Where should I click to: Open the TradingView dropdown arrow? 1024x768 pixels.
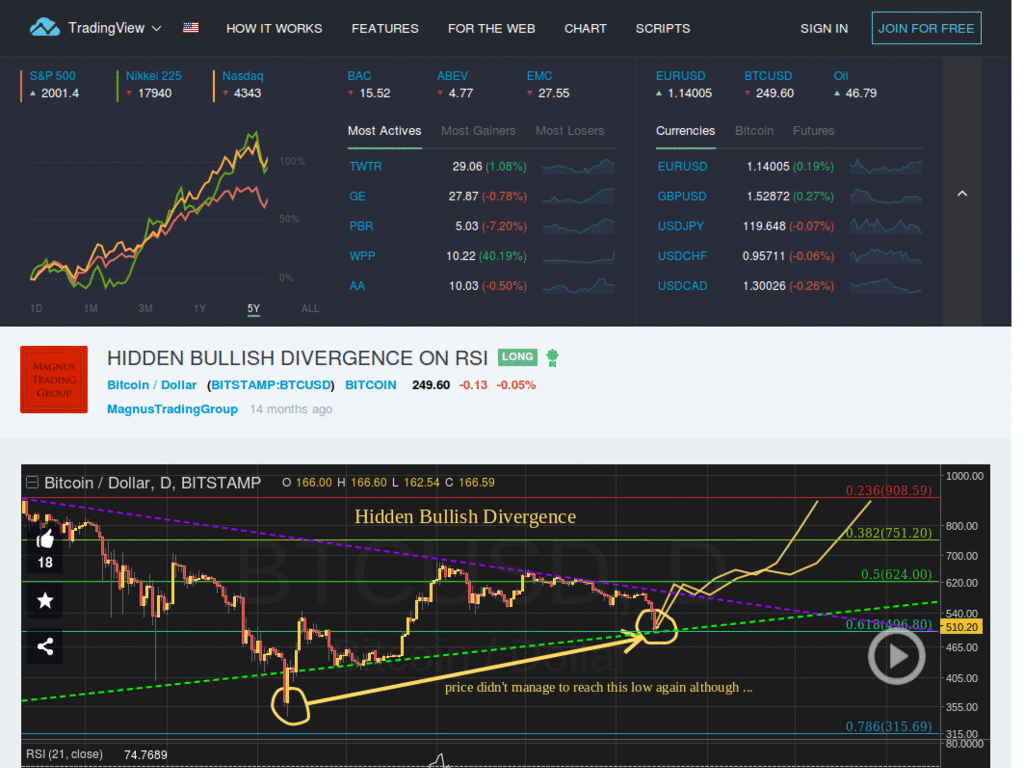click(157, 29)
